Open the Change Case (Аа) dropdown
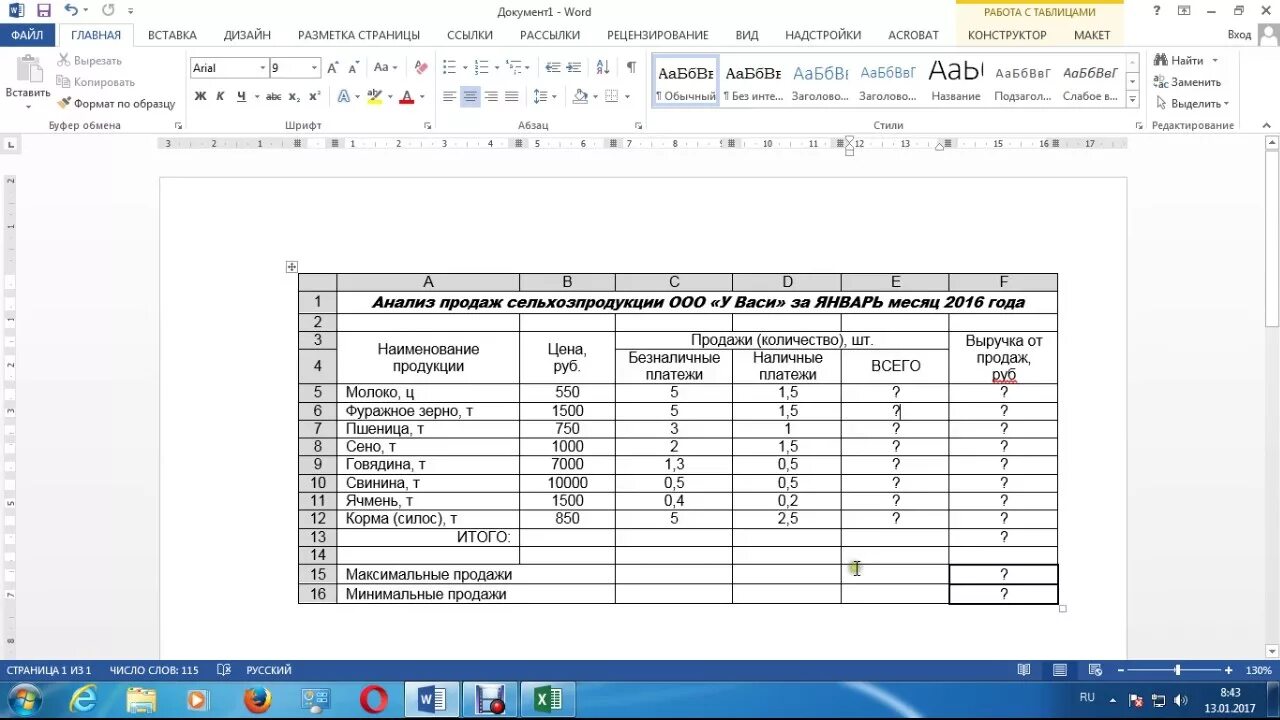The height and width of the screenshot is (720, 1280). tap(385, 68)
